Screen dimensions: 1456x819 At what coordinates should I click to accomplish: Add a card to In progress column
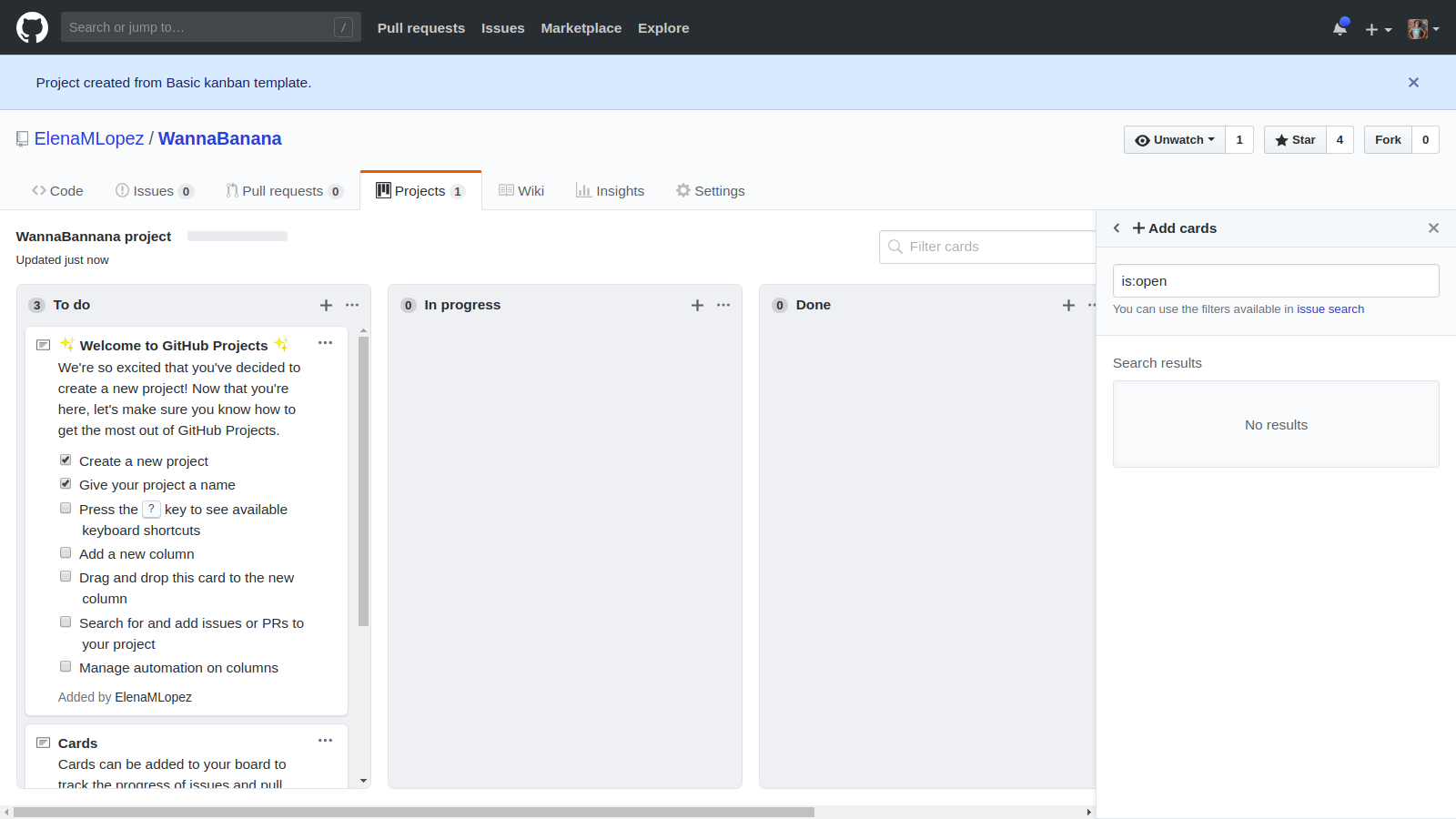click(697, 305)
